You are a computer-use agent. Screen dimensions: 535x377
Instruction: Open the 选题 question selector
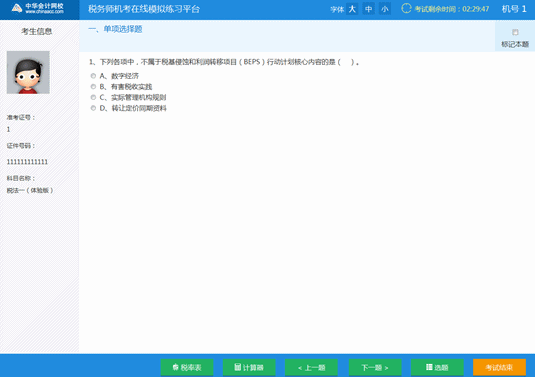tap(437, 367)
